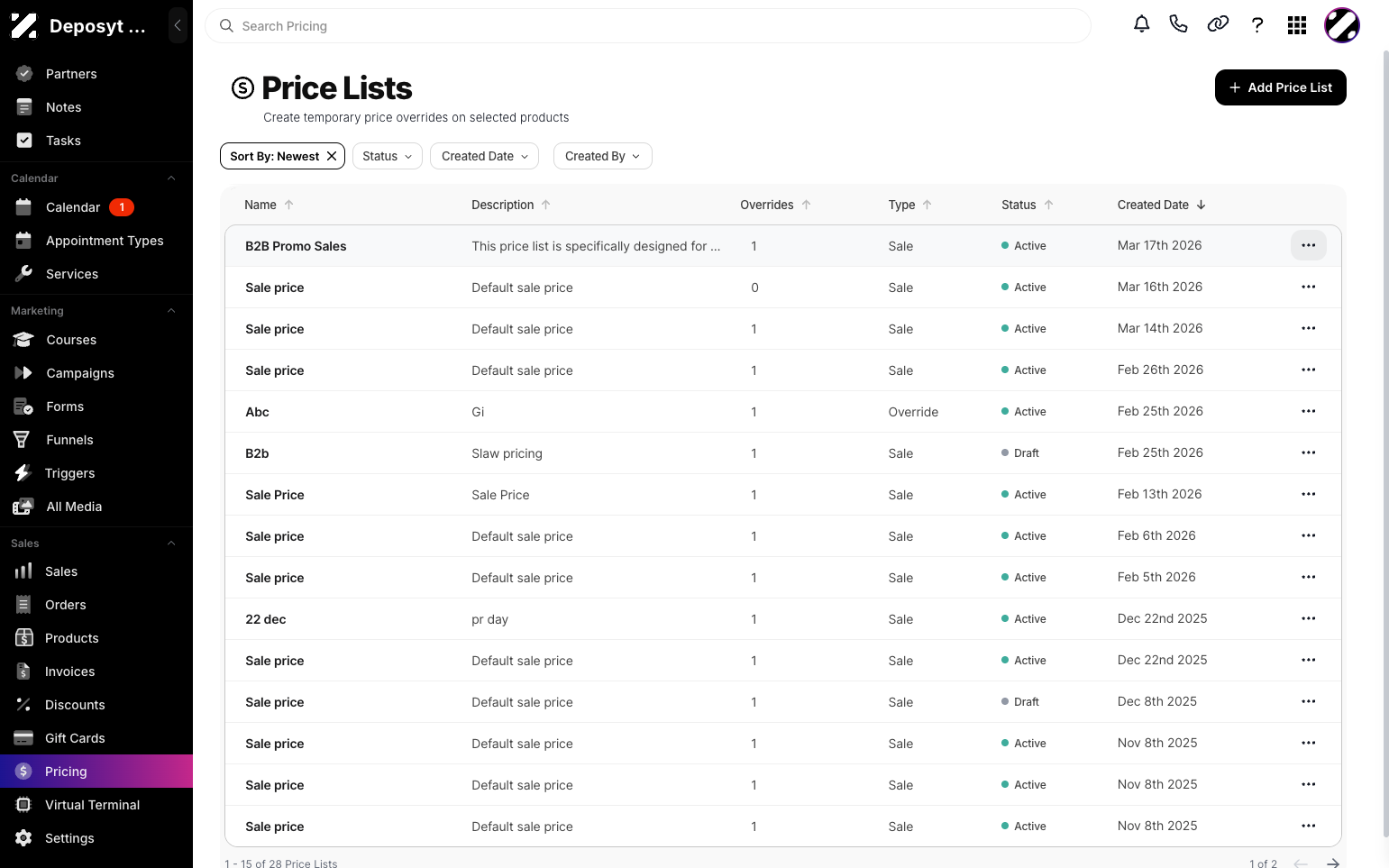Open Appointment Types in the sidebar
Viewport: 1389px width, 868px height.
pyautogui.click(x=96, y=241)
